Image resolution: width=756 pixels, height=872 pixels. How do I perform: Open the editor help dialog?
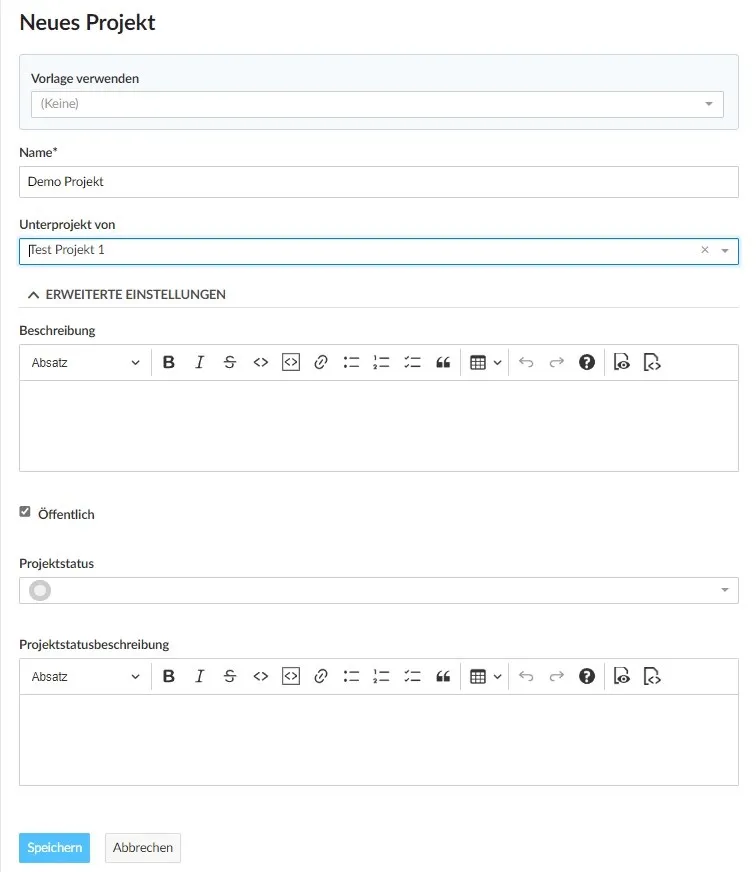(587, 362)
